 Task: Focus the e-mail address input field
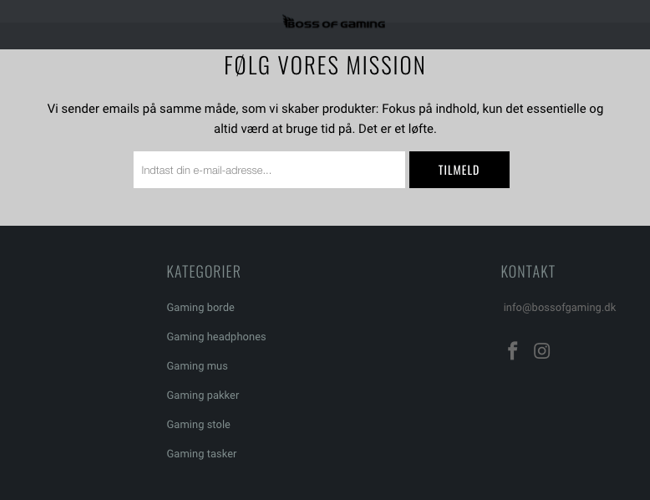click(269, 170)
